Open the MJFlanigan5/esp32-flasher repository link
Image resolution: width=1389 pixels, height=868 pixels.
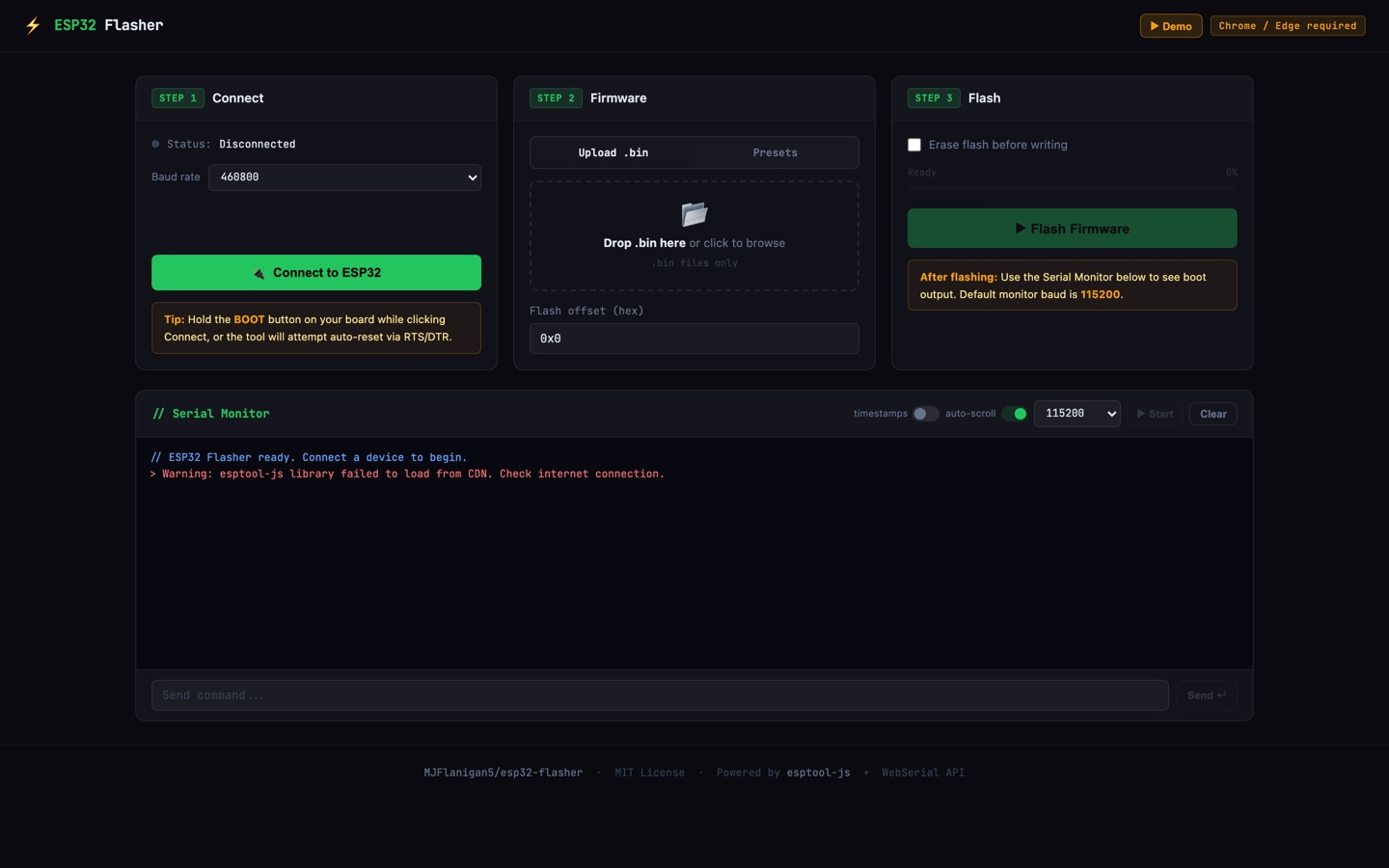504,773
